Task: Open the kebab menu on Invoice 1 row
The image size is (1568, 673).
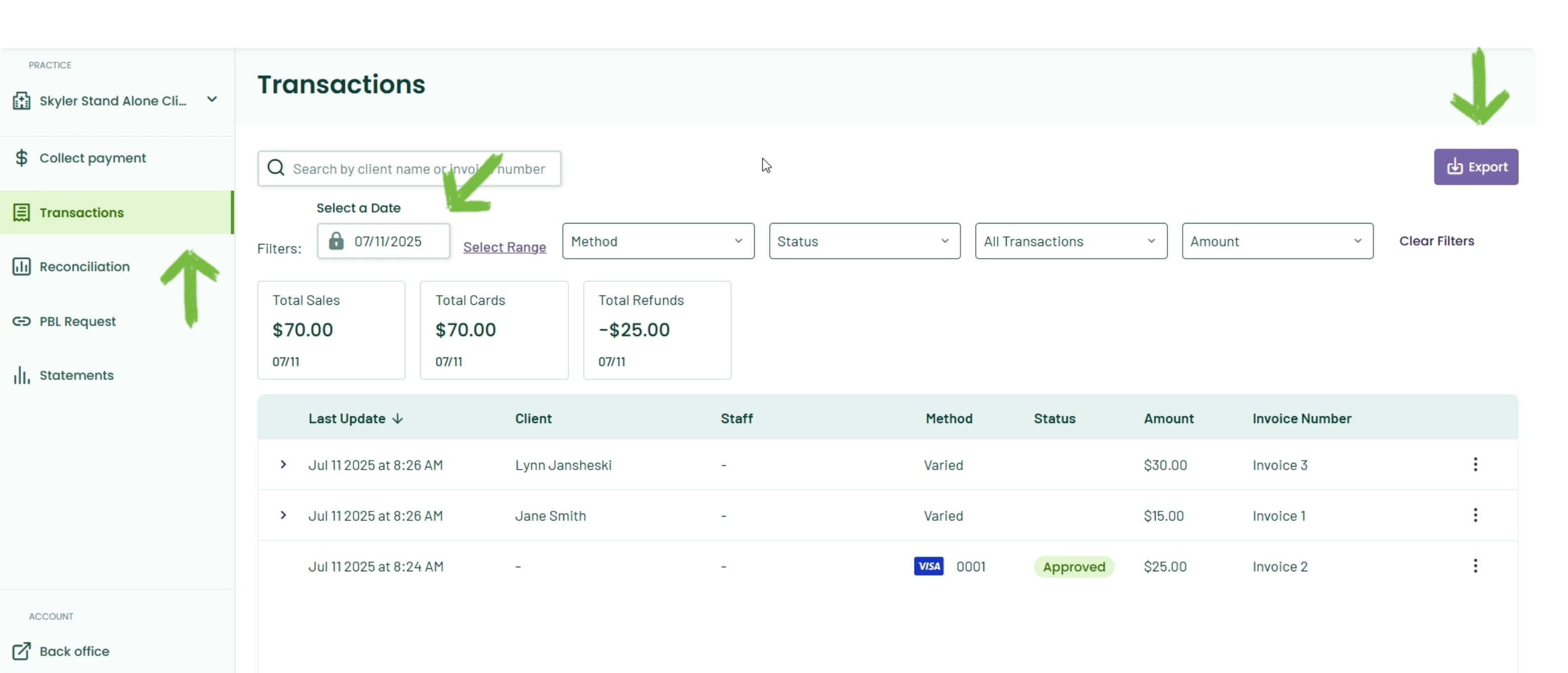Action: point(1475,515)
